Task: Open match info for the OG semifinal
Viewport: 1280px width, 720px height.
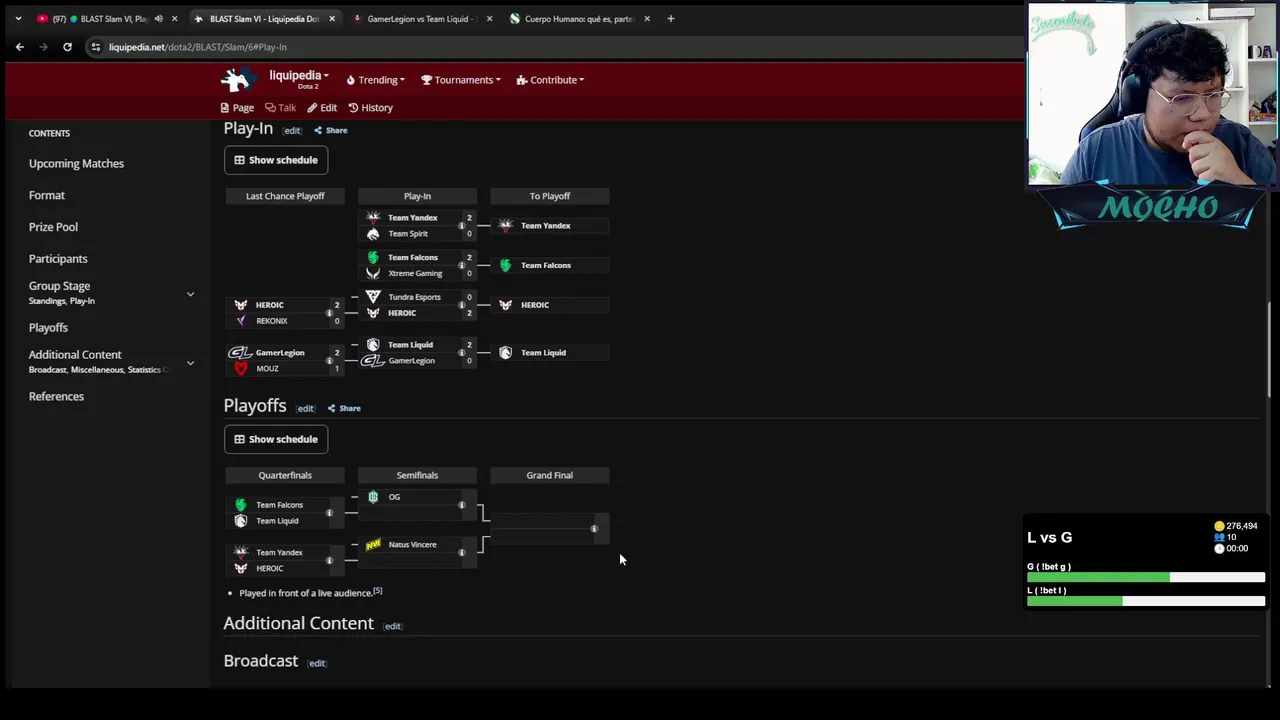Action: (461, 505)
